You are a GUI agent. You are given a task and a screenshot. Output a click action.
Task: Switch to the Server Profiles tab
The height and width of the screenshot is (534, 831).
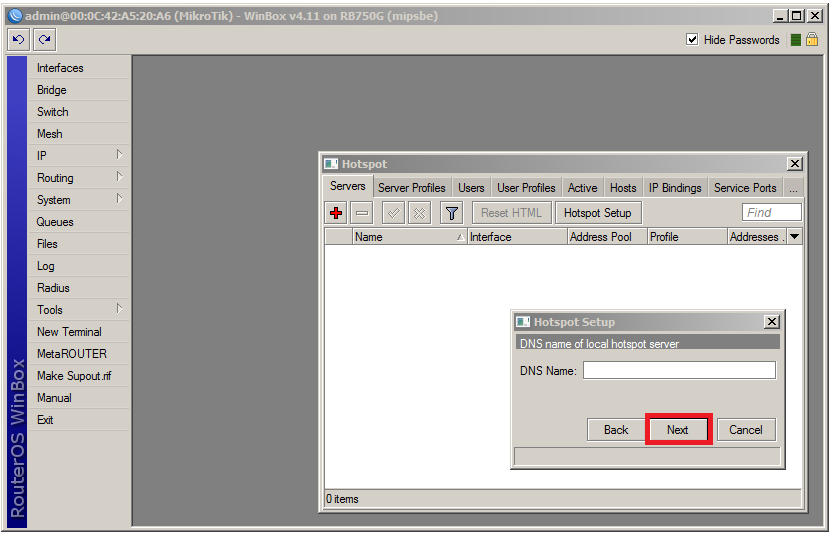[411, 188]
